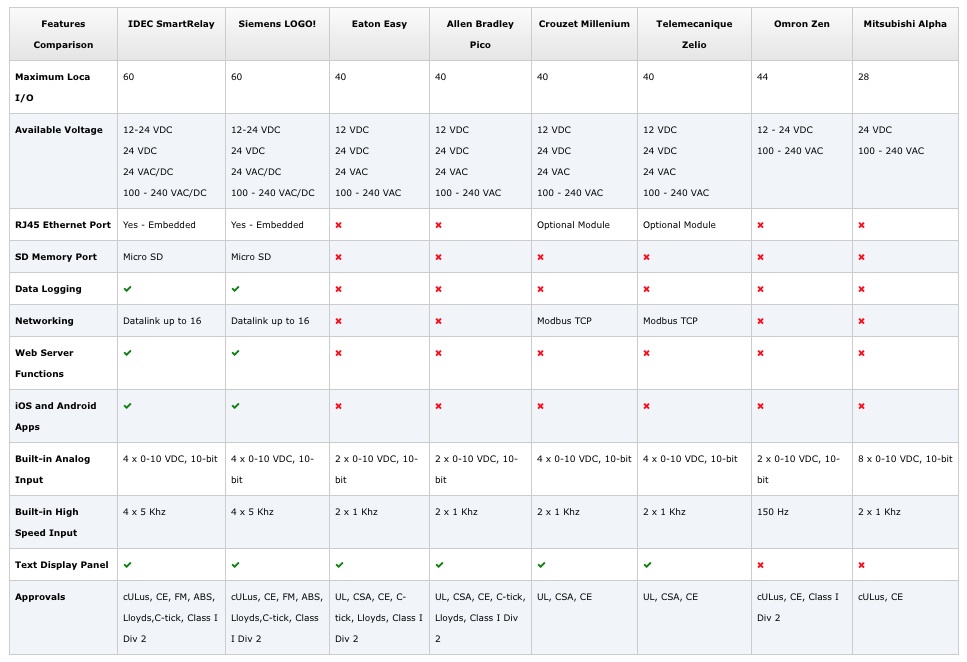Click Modbus TCP under Crouzet Millenium

564,321
